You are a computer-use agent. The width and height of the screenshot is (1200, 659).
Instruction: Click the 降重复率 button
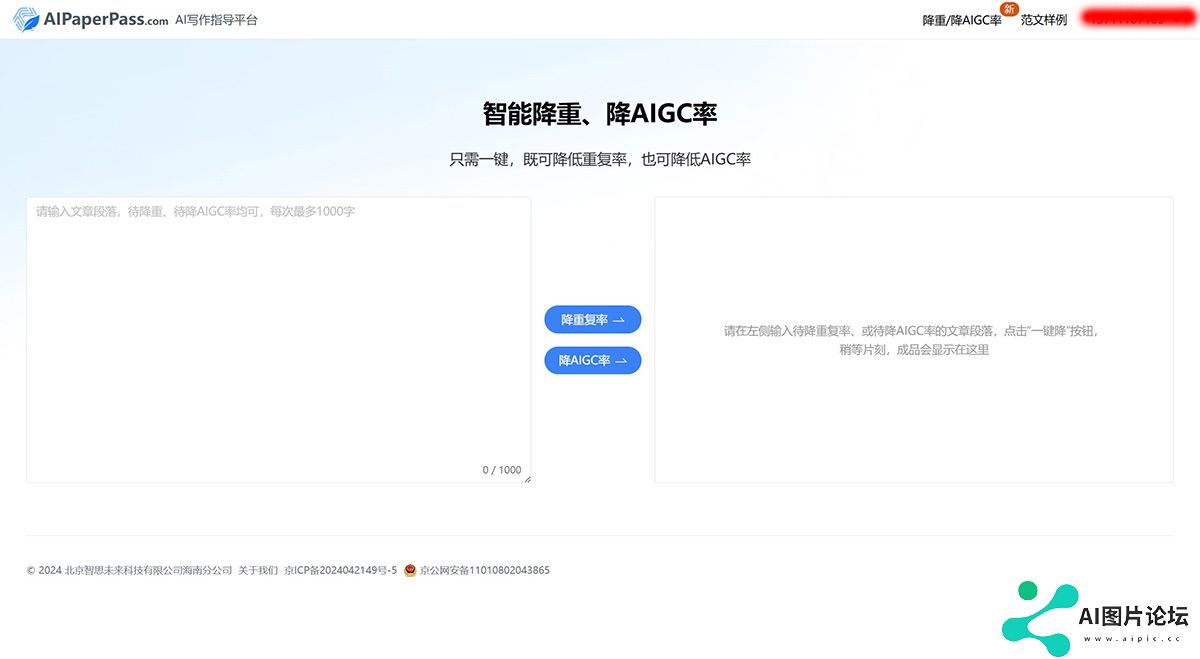[592, 320]
